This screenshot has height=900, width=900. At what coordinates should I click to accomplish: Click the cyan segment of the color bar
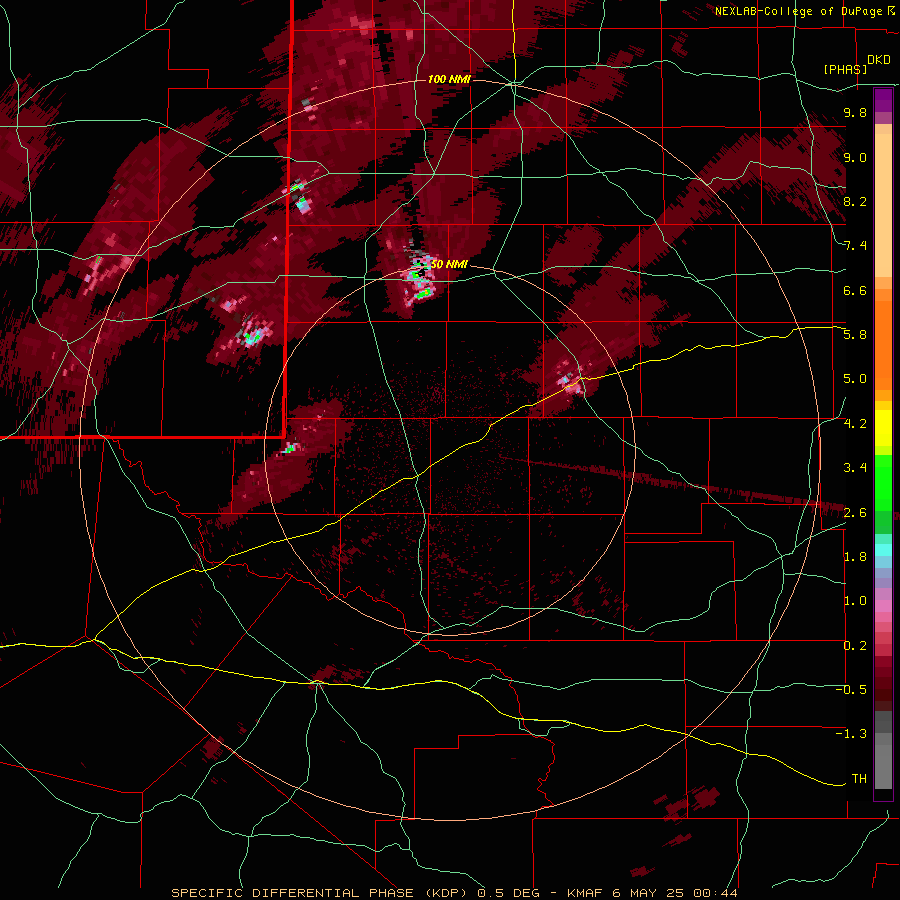coord(883,550)
